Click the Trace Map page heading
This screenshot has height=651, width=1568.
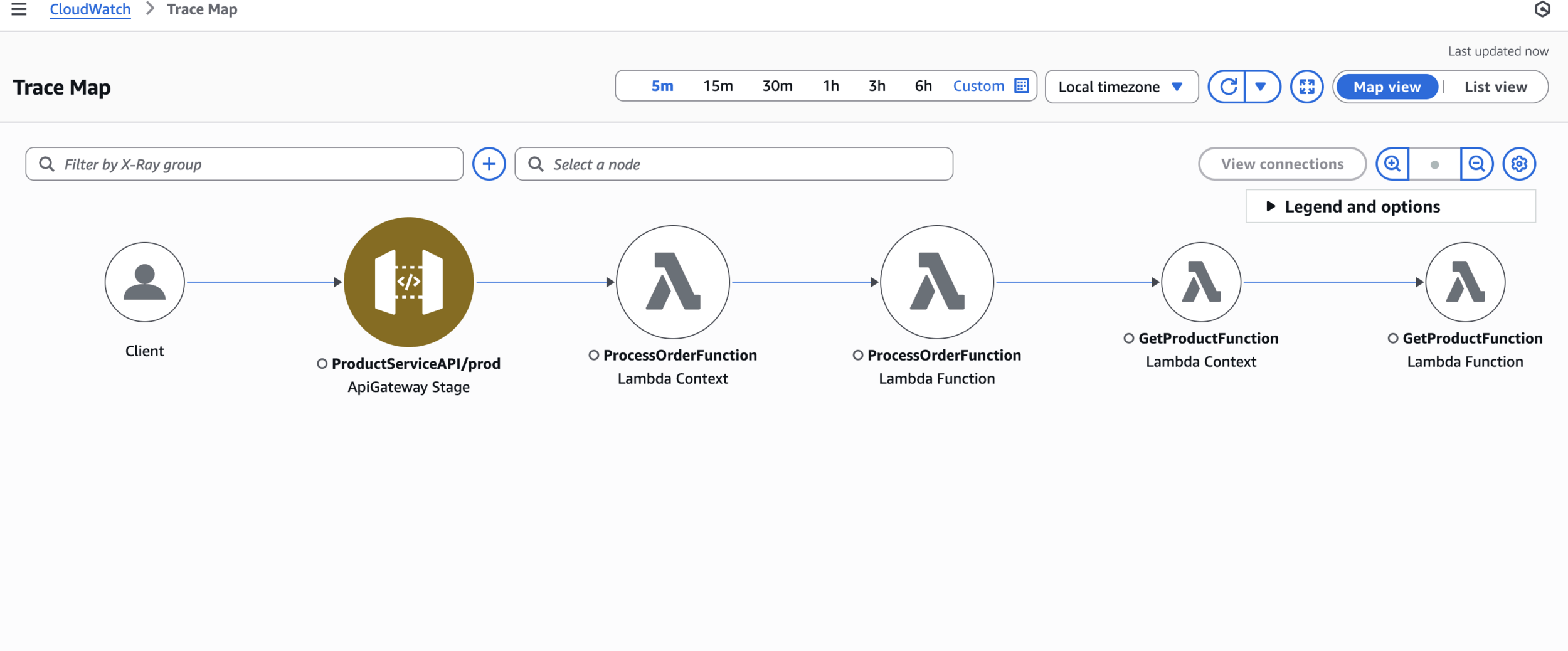pos(61,87)
